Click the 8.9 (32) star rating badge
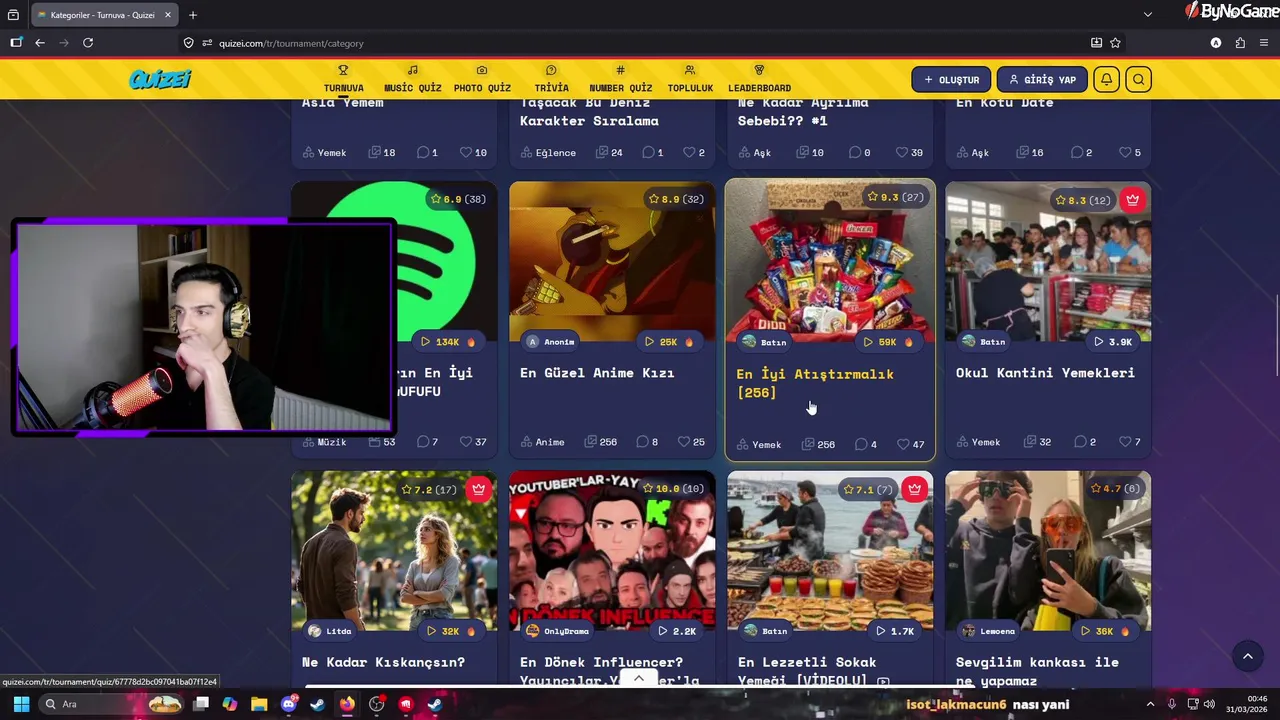This screenshot has height=720, width=1280. coord(677,199)
